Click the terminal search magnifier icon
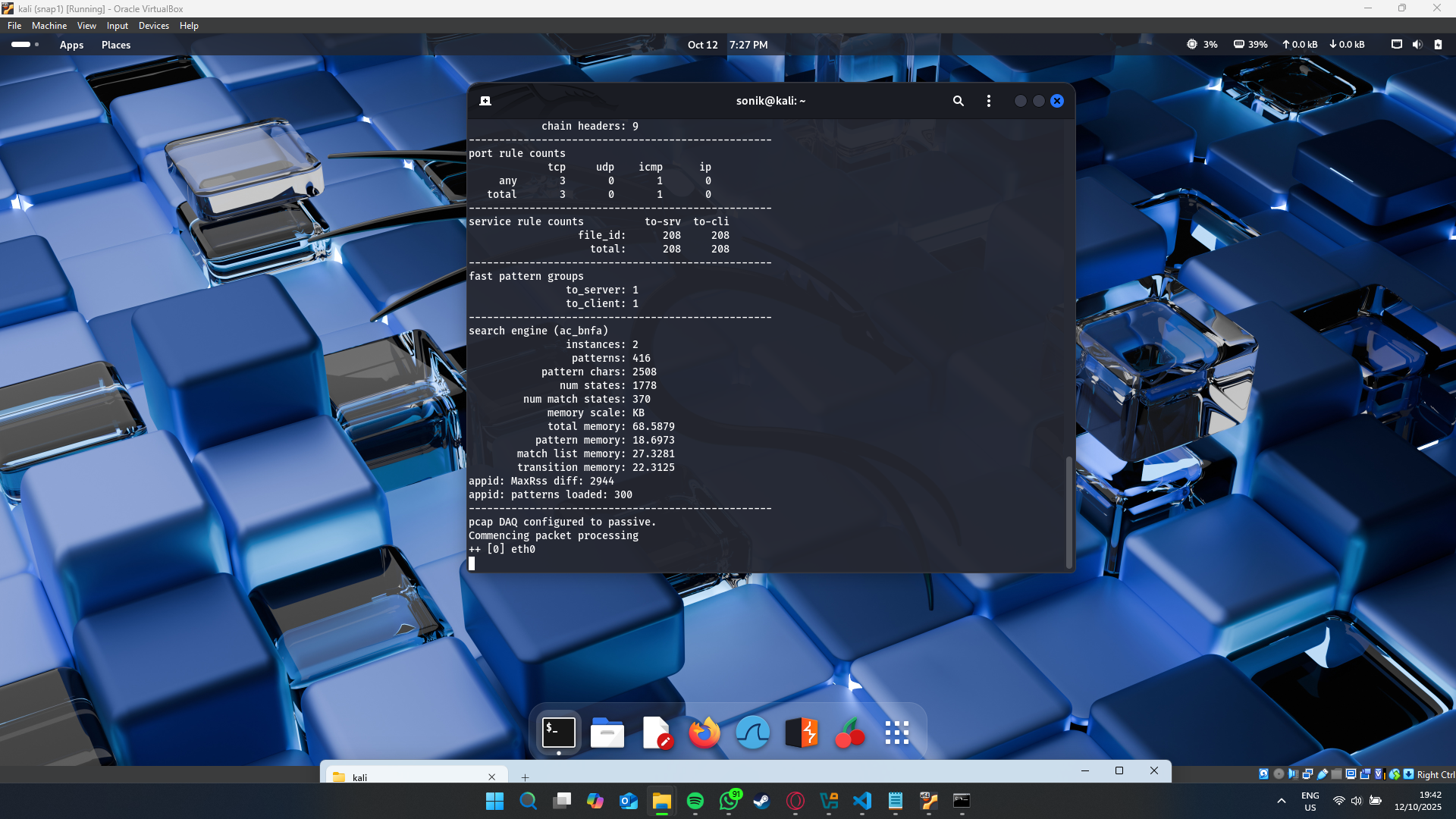The image size is (1456, 819). [x=959, y=101]
